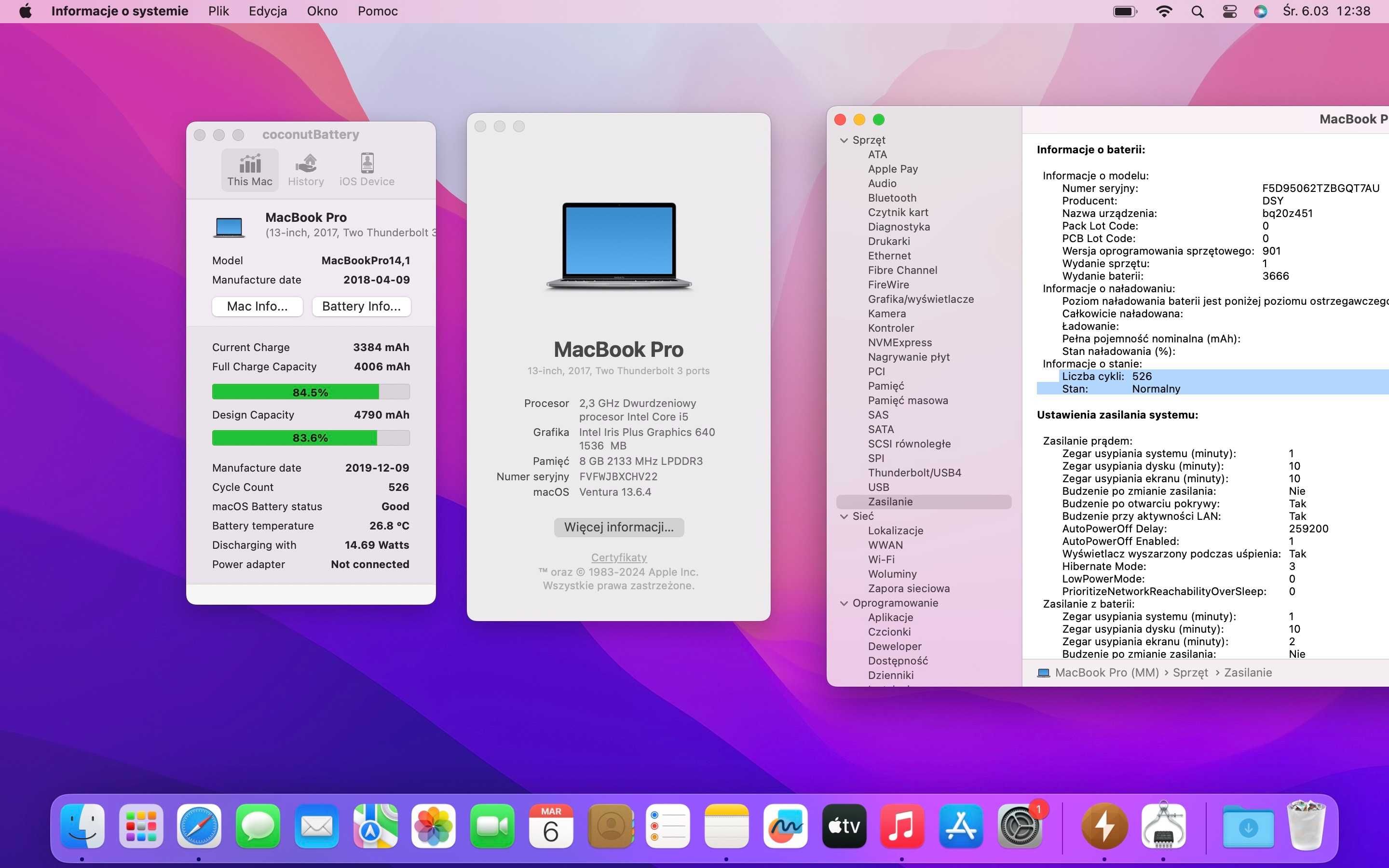The image size is (1389, 868).
Task: Select Wi-Fi under Sieć
Action: (x=881, y=560)
